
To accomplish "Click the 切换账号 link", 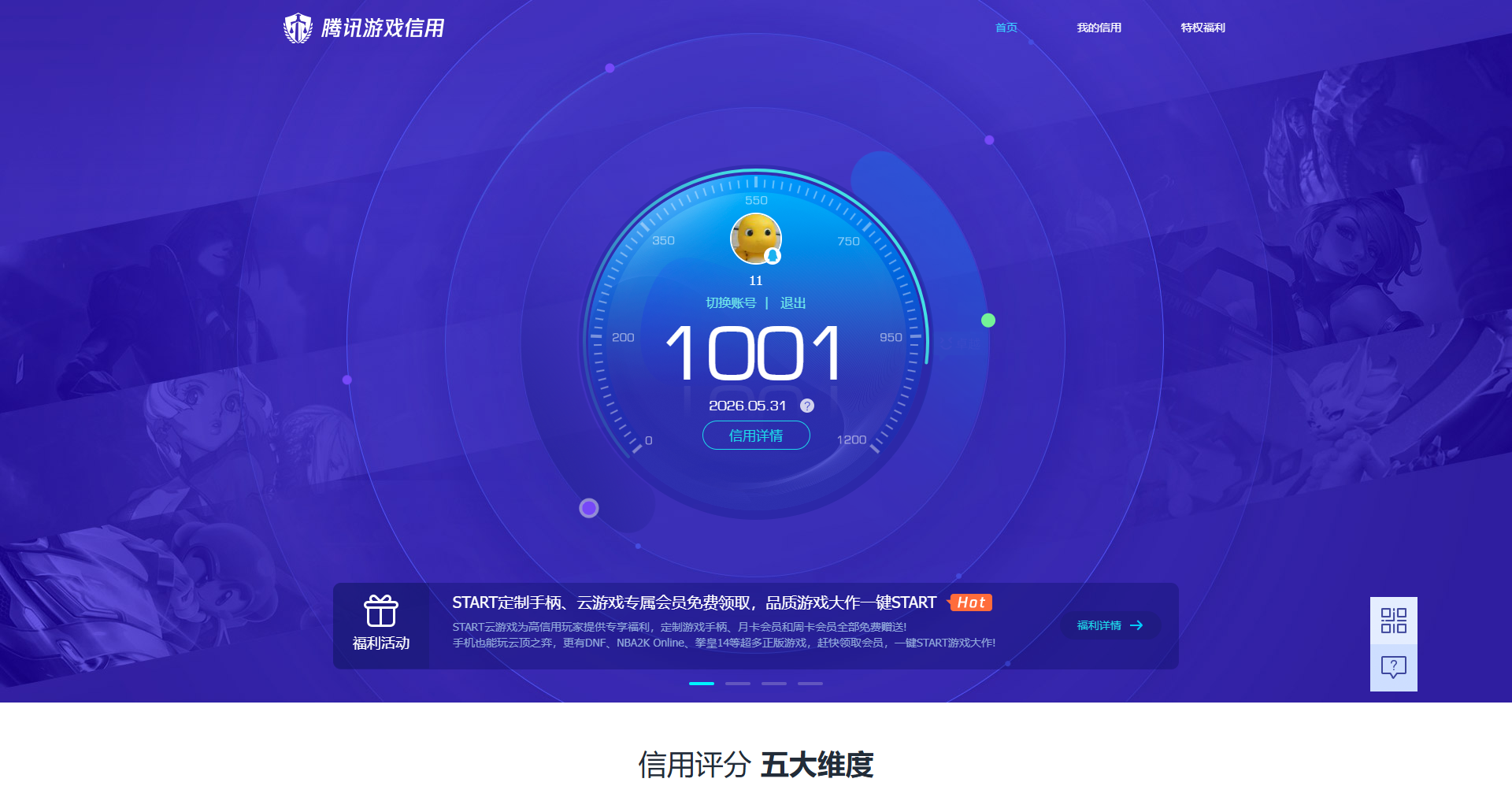I will pos(731,303).
